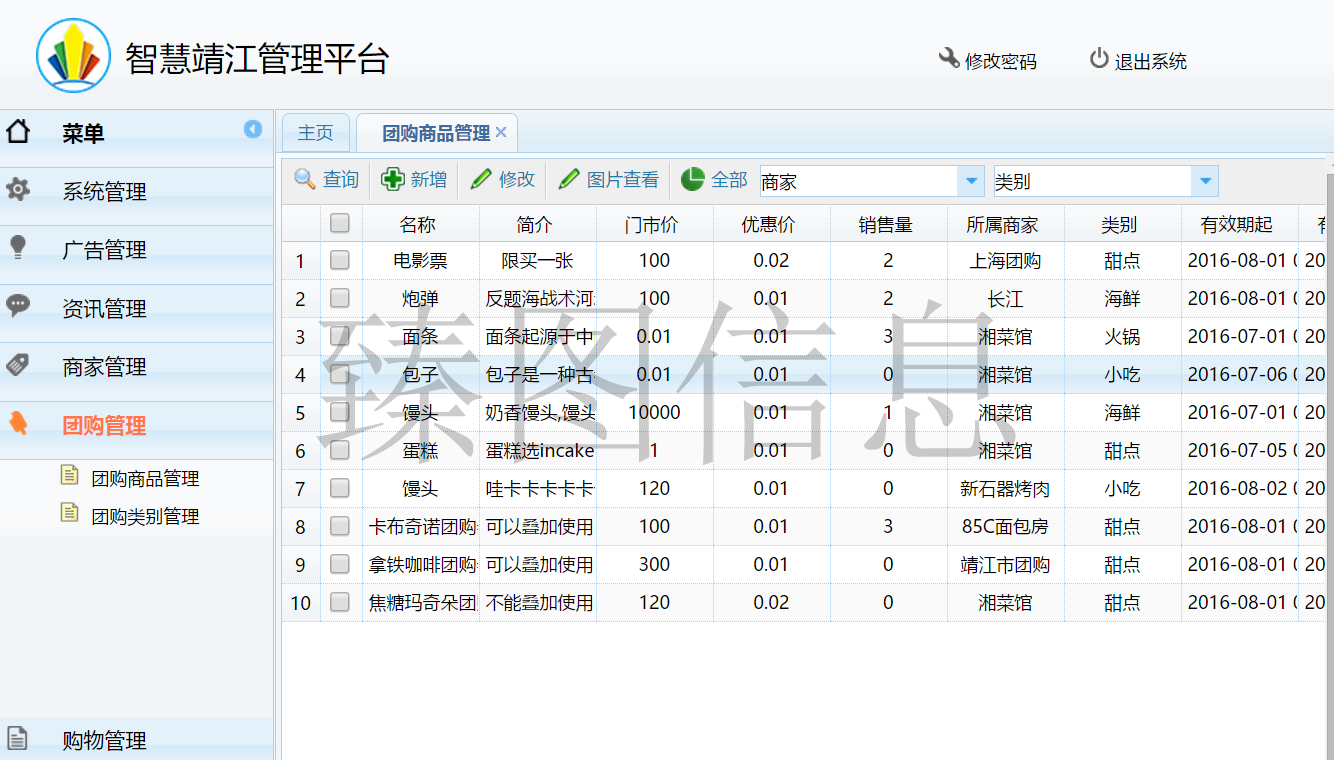
Task: Open 团购商品管理 in the sidebar
Action: point(145,479)
